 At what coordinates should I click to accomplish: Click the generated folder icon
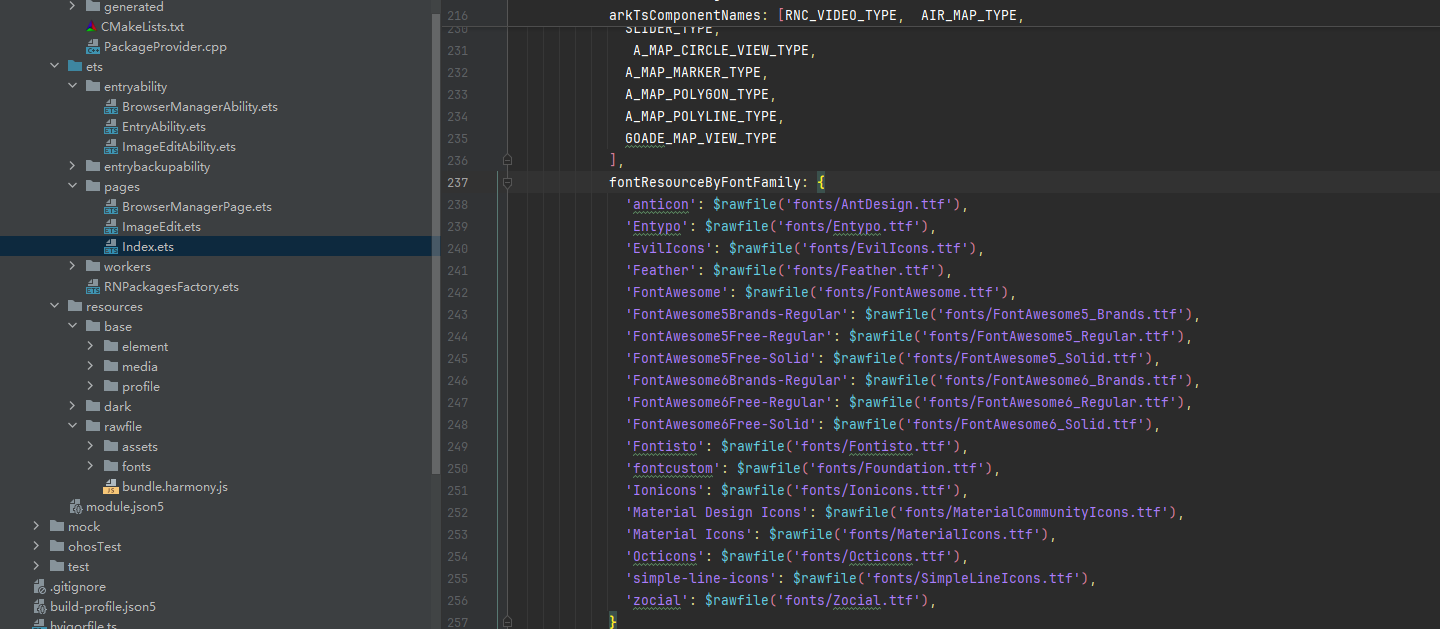coord(93,7)
